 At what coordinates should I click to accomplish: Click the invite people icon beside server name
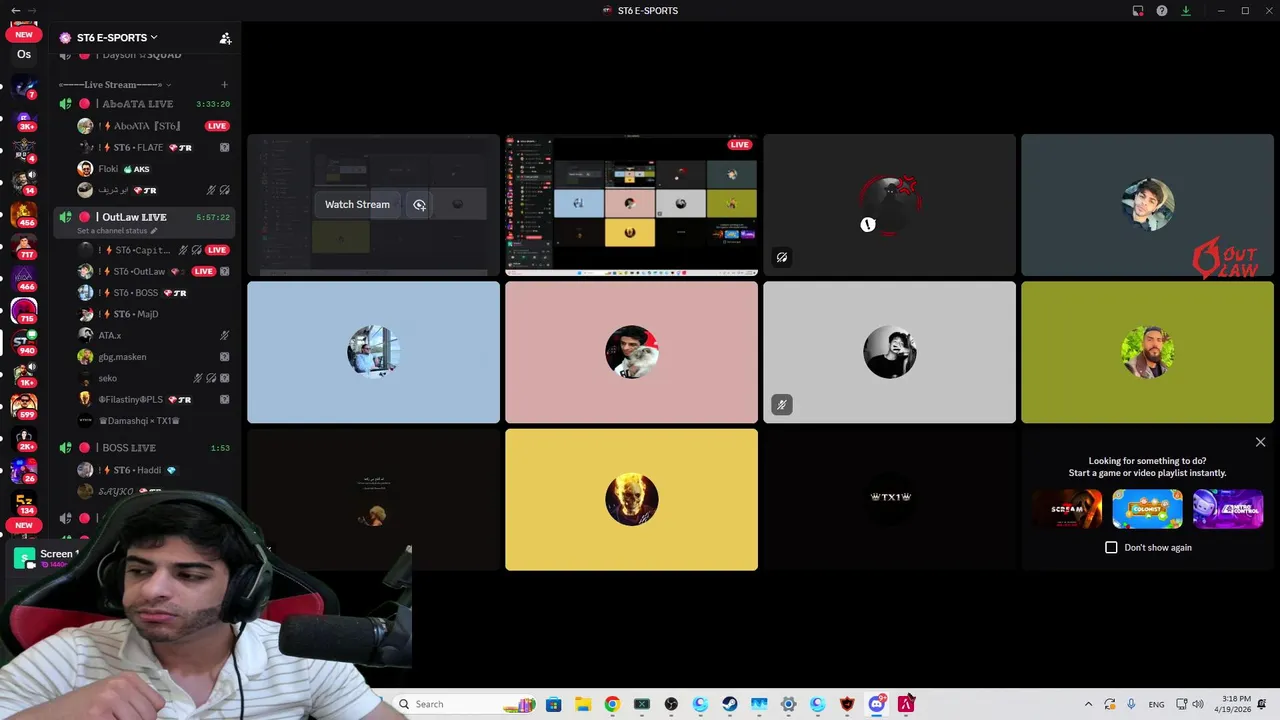tap(225, 38)
